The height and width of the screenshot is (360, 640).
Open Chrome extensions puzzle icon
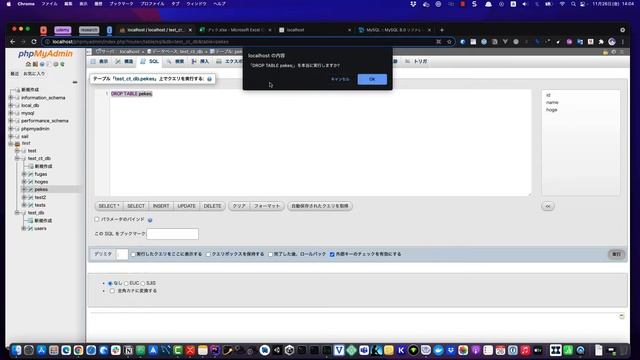point(601,42)
